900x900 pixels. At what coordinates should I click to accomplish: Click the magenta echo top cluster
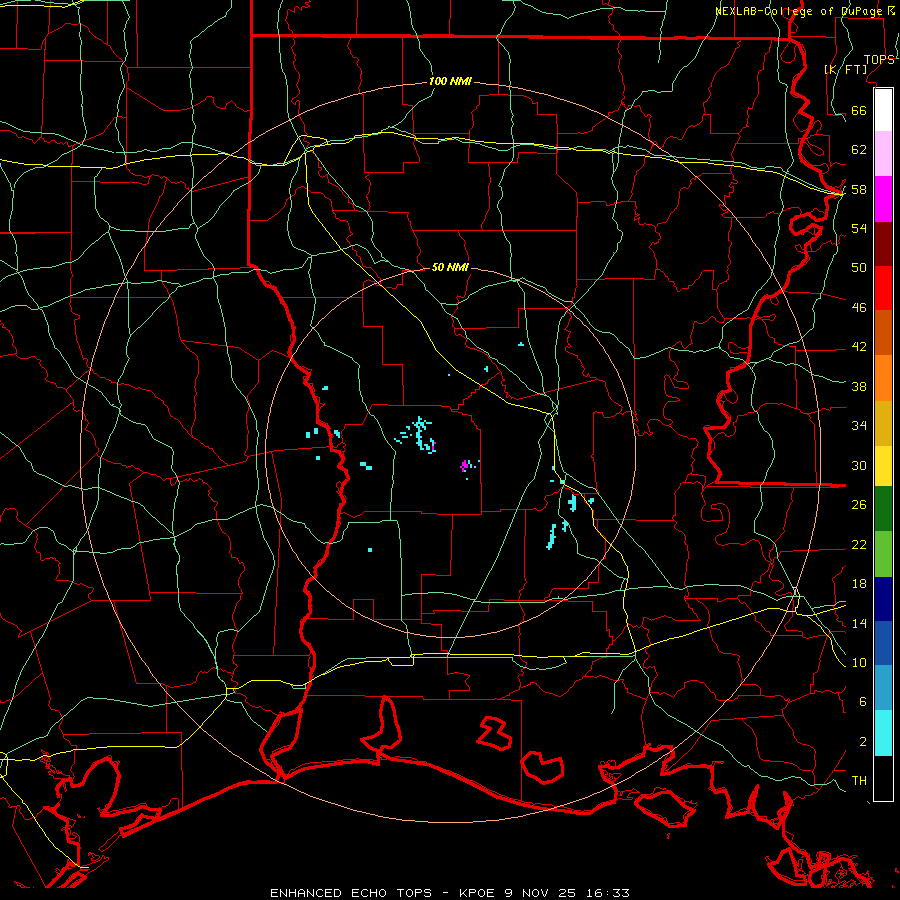(465, 465)
